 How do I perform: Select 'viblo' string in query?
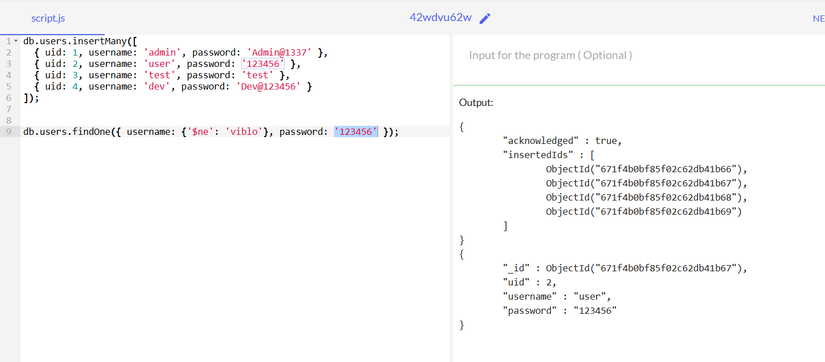pos(244,132)
